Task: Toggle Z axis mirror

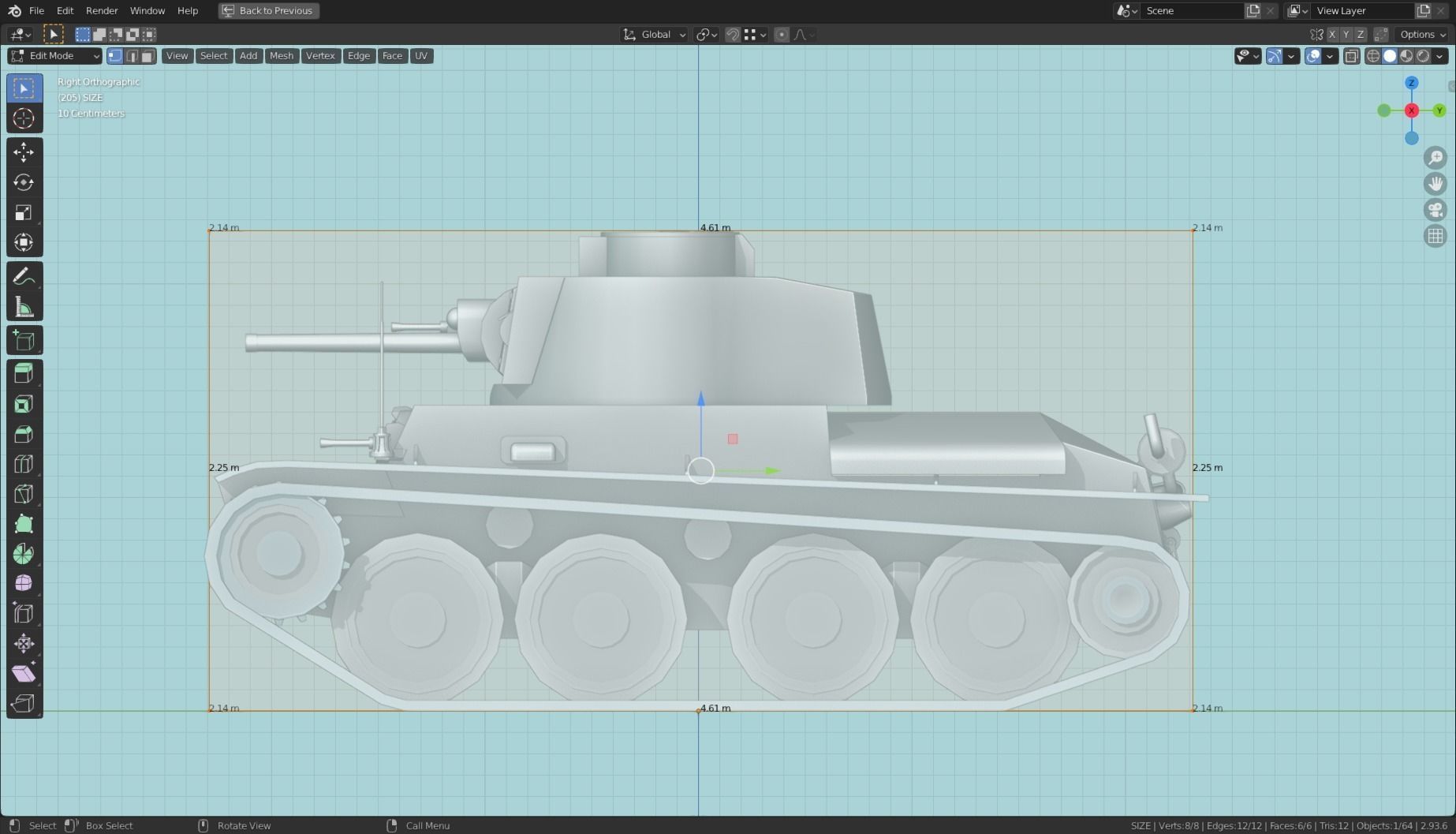Action: pos(1361,34)
